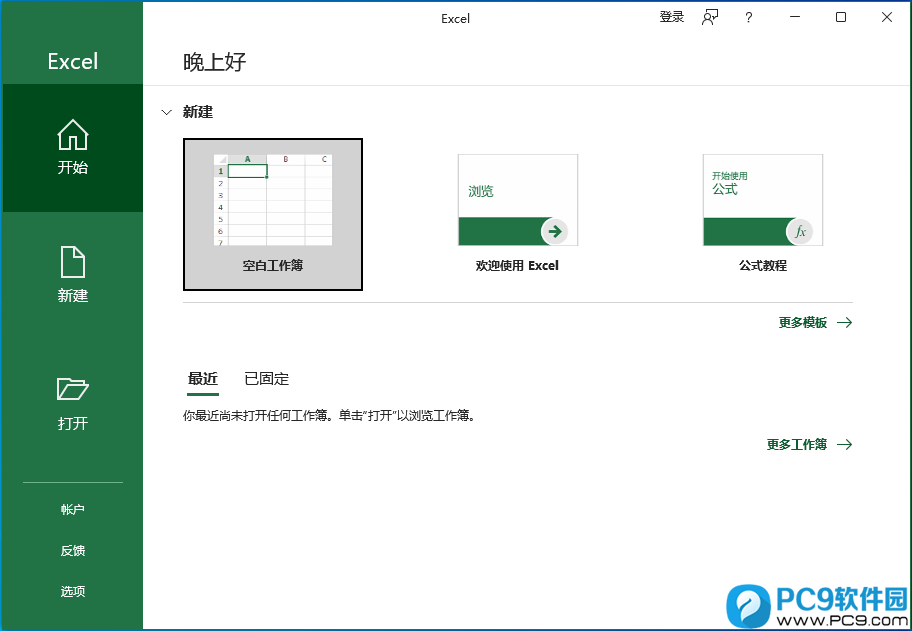
Task: Maximize the Excel window
Action: point(841,17)
